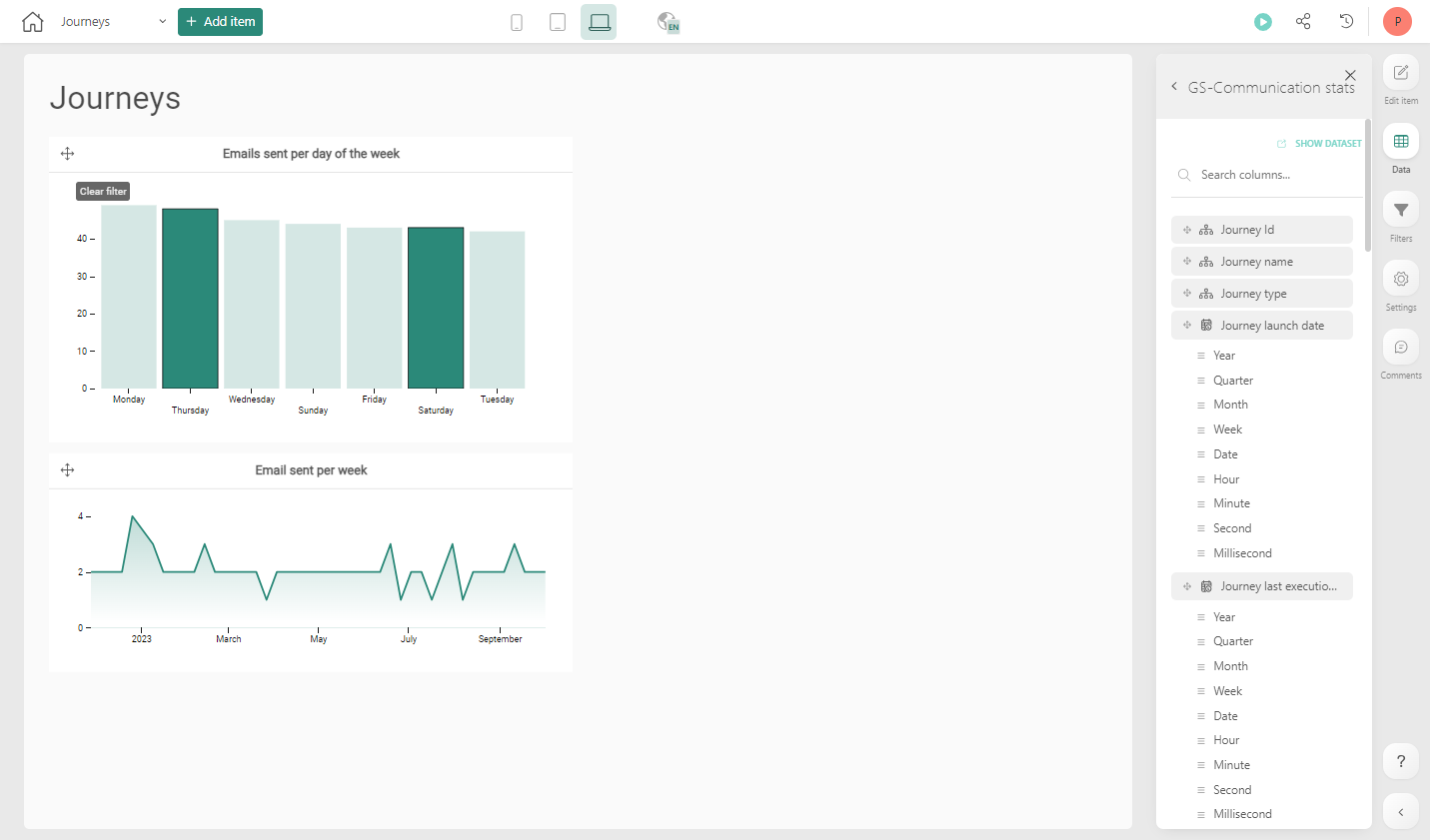Viewport: 1430px width, 840px height.
Task: Open the Comments panel
Action: point(1400,348)
